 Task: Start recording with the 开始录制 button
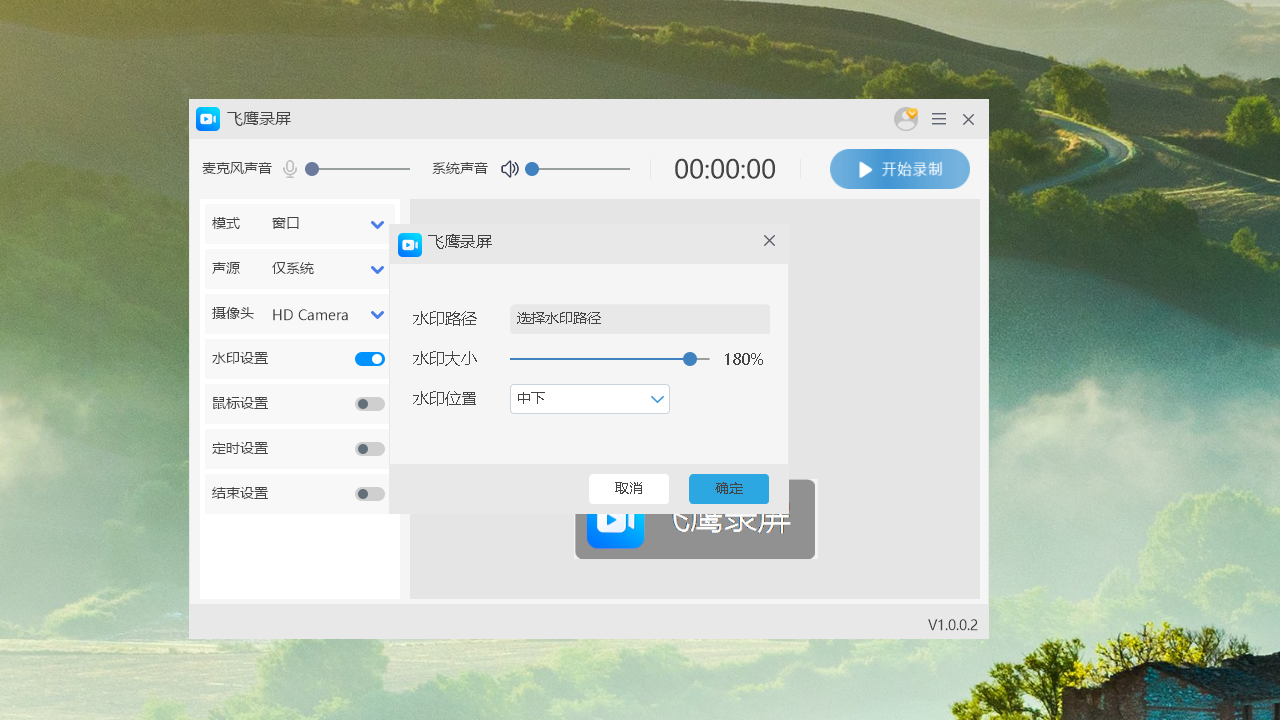coord(899,169)
